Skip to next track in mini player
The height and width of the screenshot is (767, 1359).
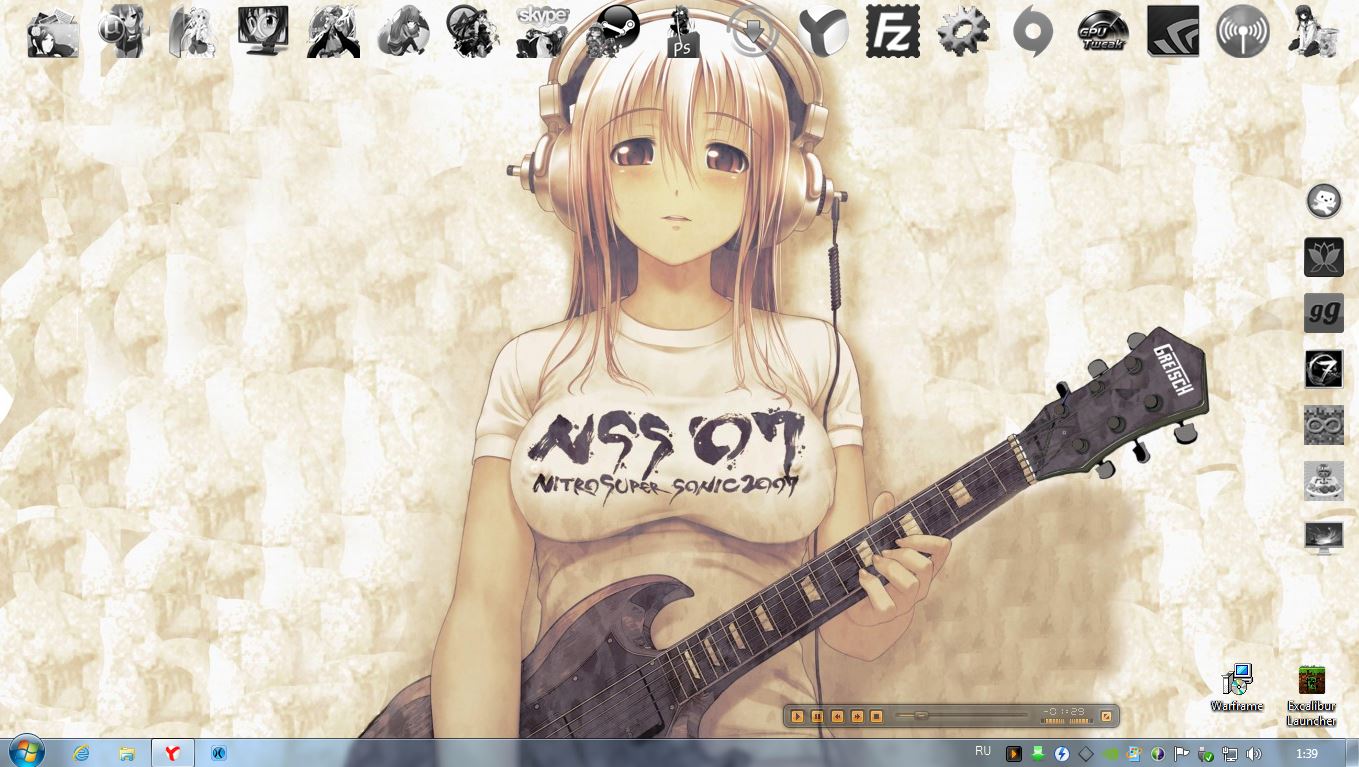coord(857,716)
